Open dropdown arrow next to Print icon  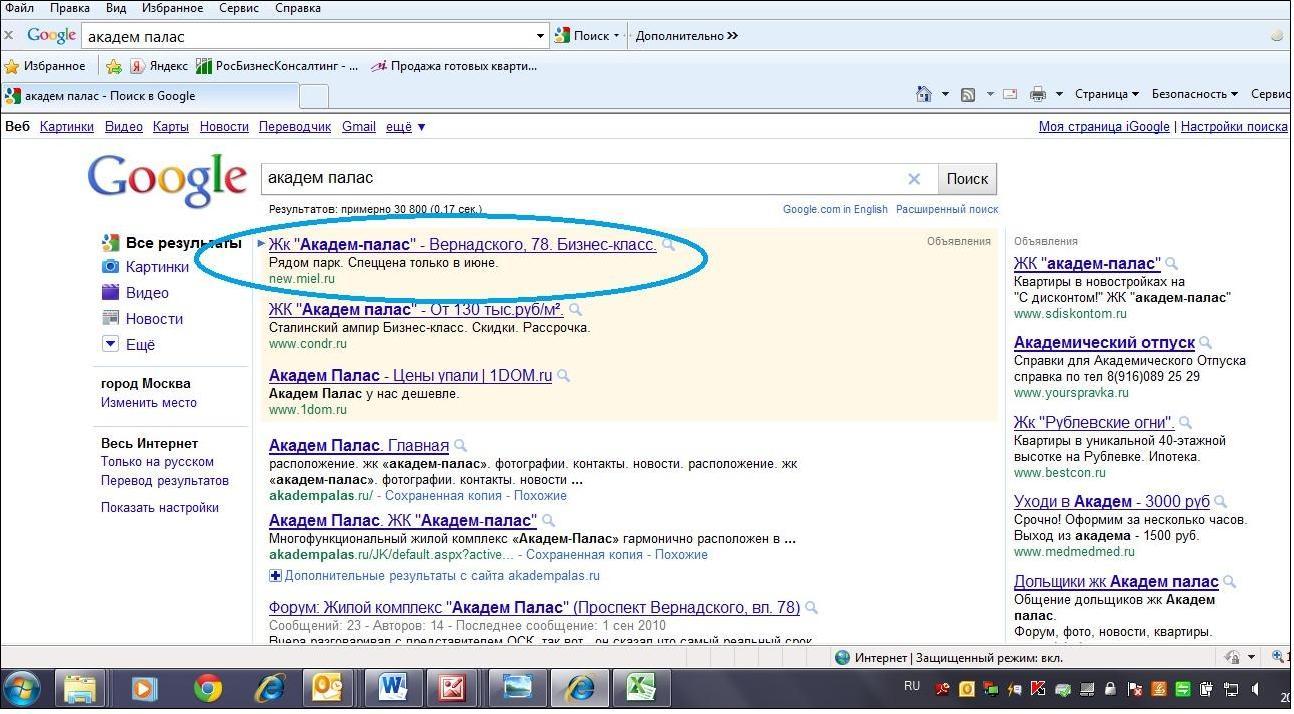point(1058,94)
